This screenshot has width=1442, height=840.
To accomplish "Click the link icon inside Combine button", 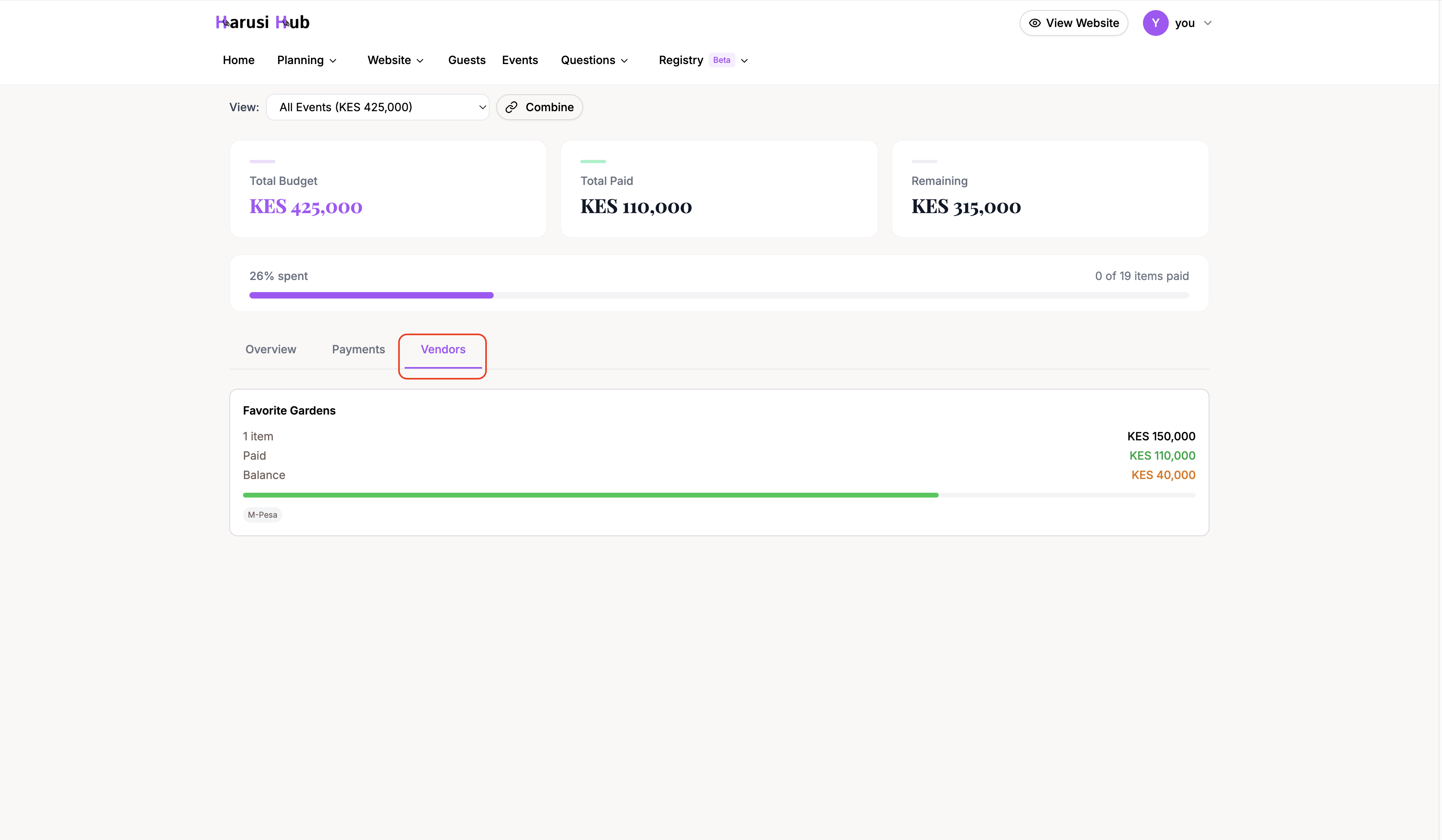I will (x=511, y=107).
